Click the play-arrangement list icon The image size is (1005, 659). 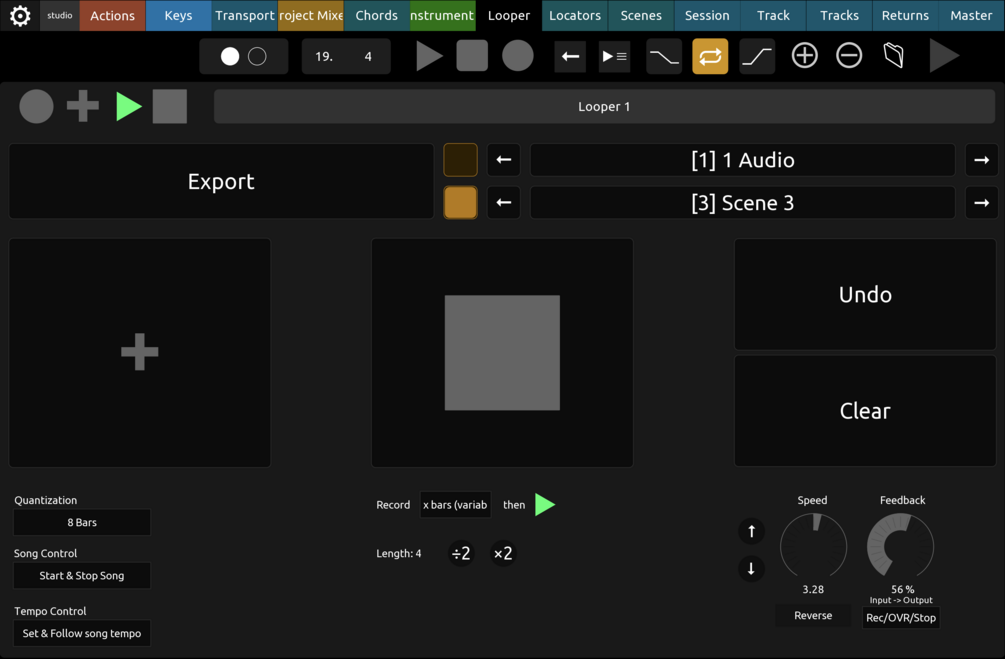coord(614,56)
